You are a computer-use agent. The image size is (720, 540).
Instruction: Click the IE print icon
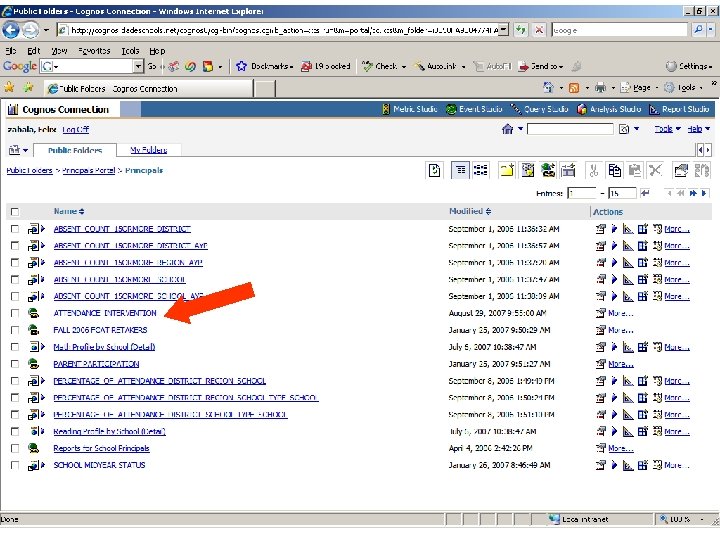click(600, 87)
